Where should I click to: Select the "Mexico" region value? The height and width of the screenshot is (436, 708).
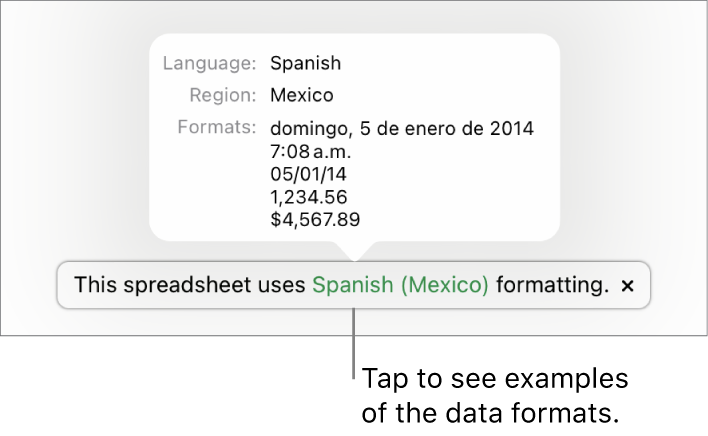pos(301,96)
